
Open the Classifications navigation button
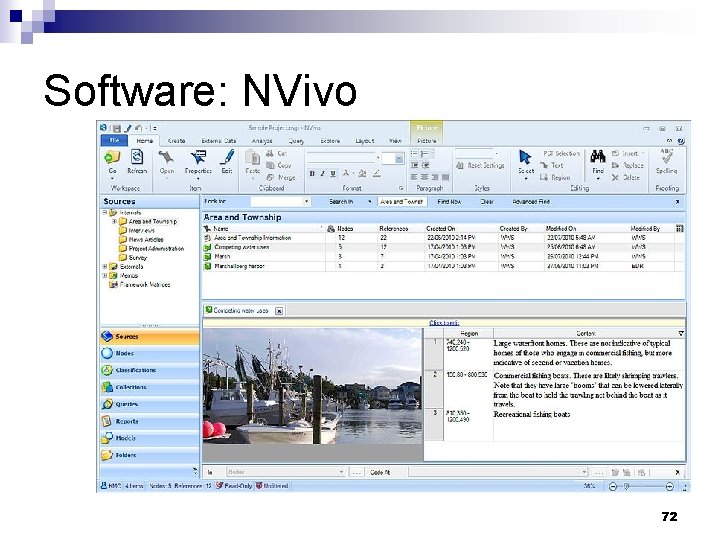(x=150, y=370)
